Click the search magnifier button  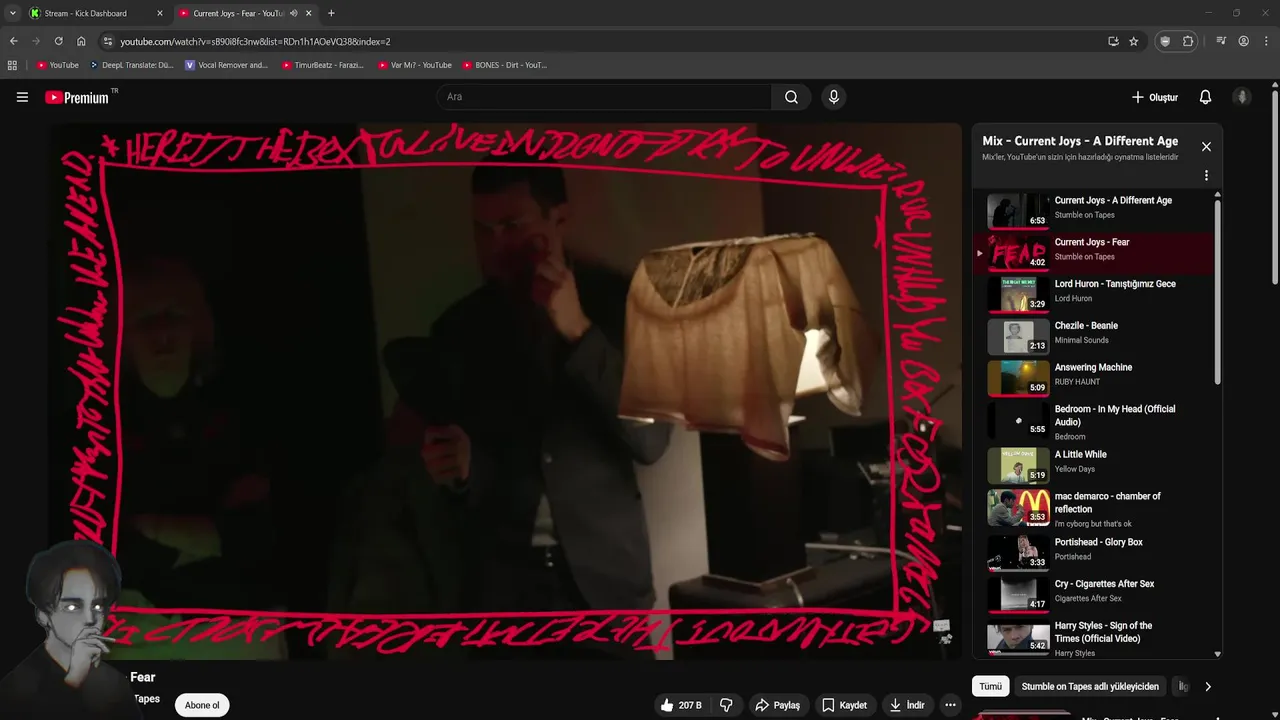pos(791,97)
